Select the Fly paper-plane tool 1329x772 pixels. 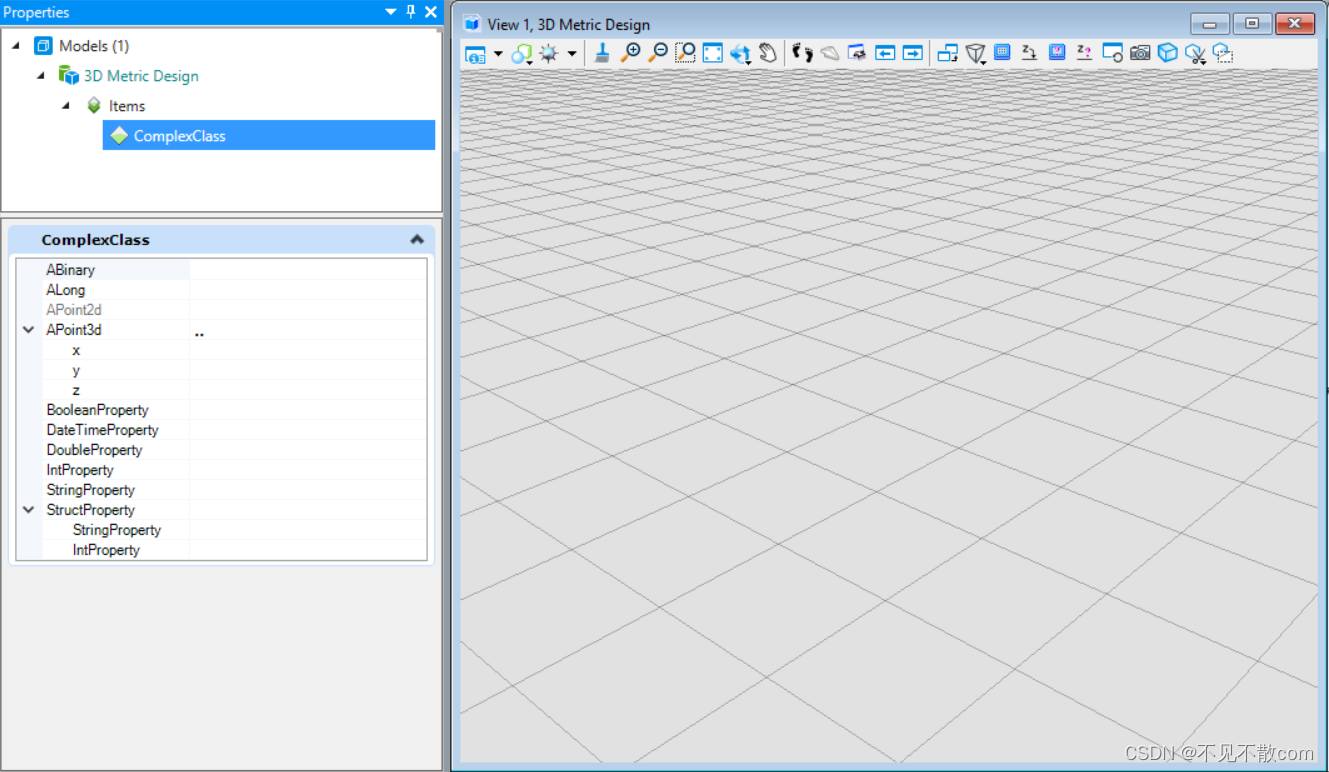[830, 53]
